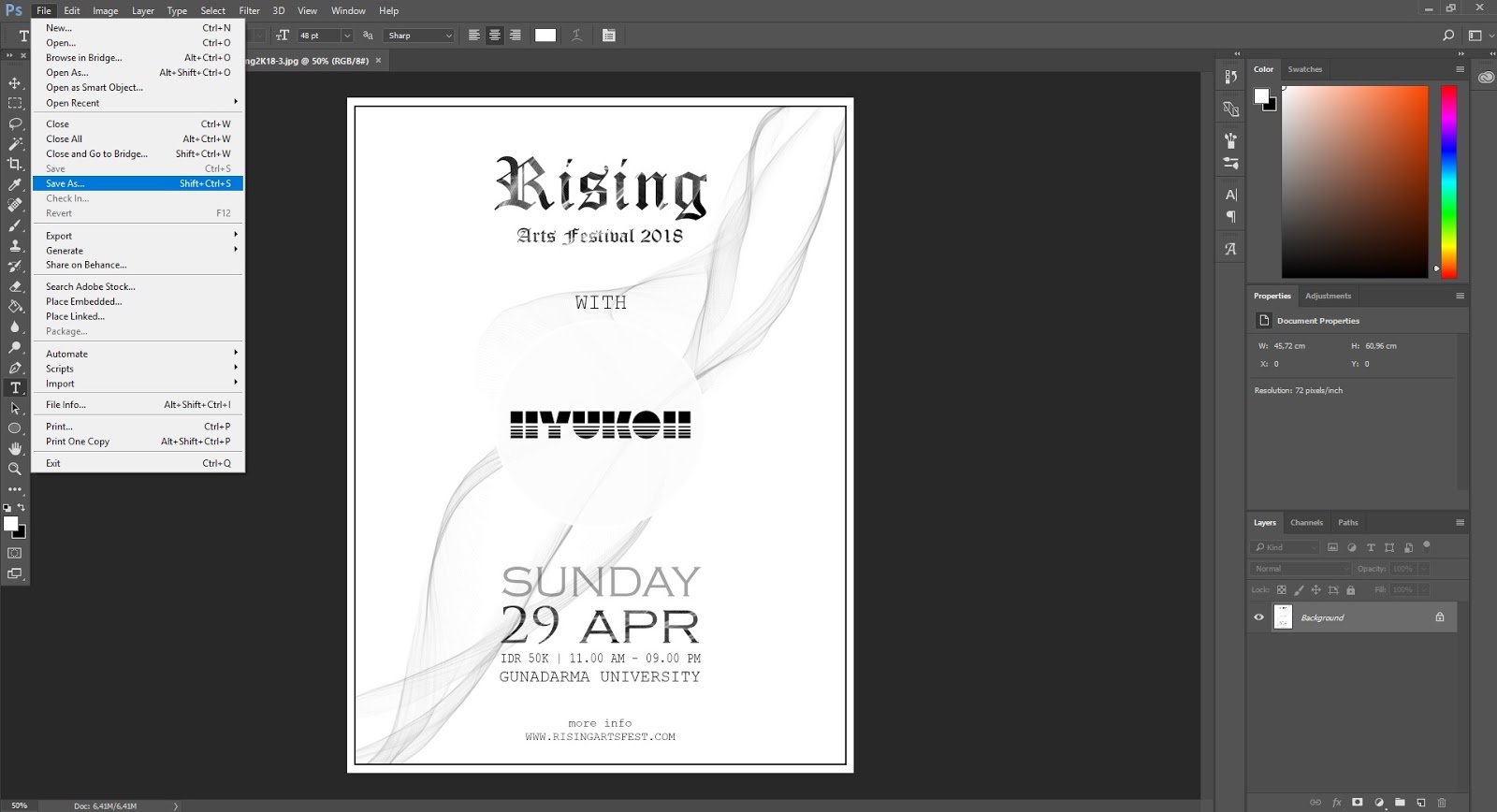1497x812 pixels.
Task: Select the History Brush tool
Action: (x=15, y=266)
